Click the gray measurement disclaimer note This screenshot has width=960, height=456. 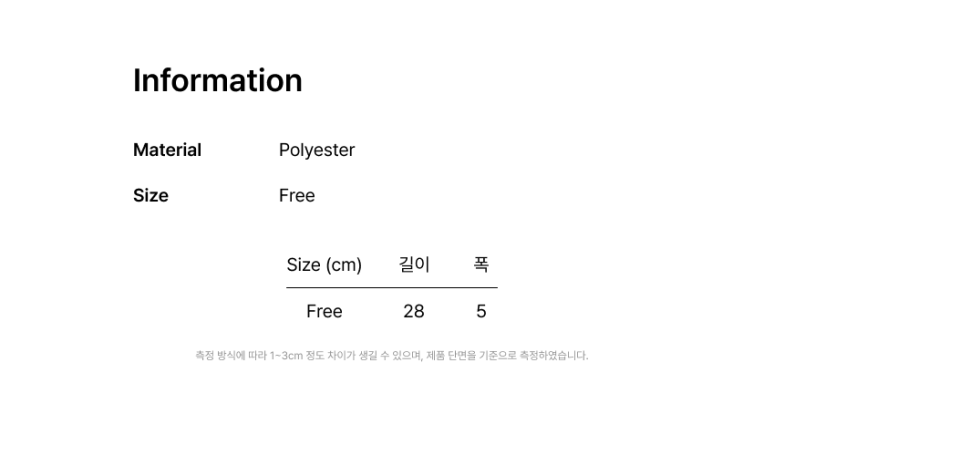point(392,356)
